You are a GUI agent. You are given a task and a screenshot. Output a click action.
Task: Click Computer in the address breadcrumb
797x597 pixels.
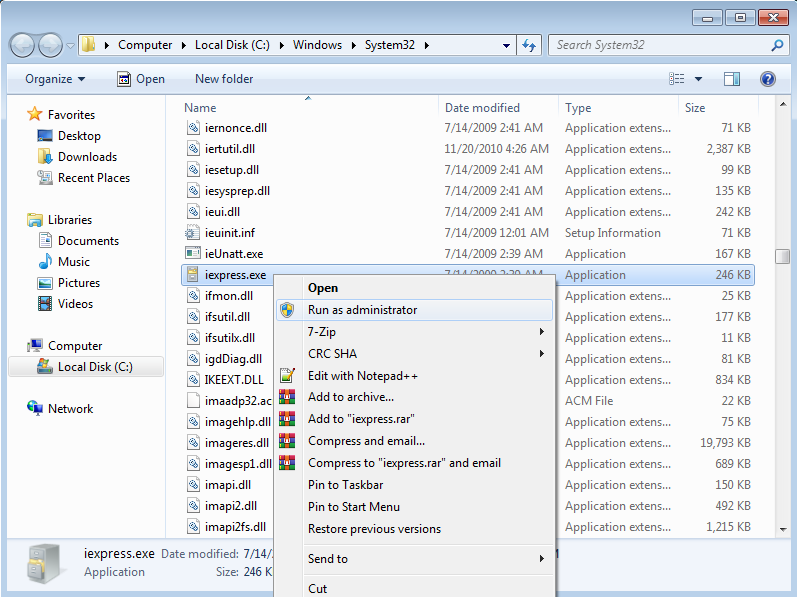145,45
